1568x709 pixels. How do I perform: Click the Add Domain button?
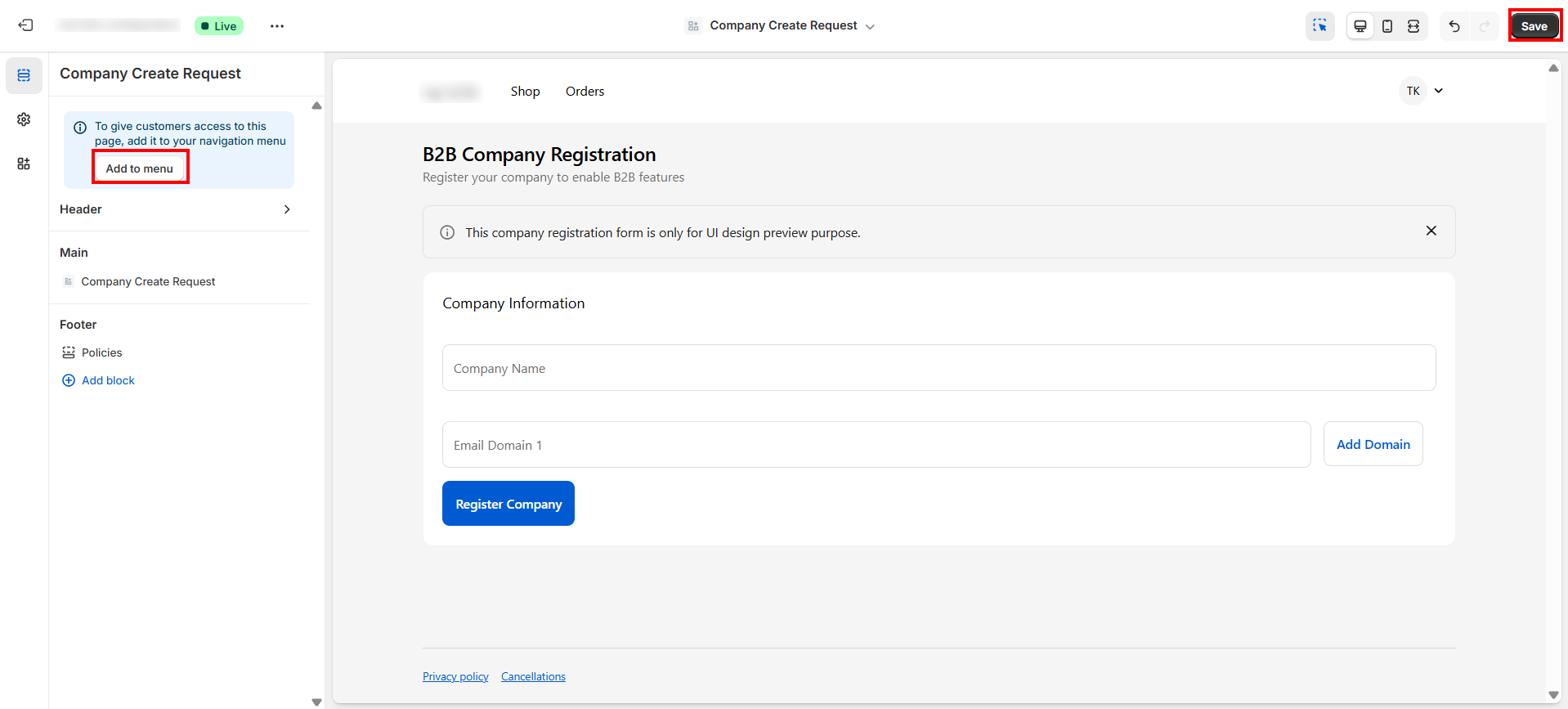tap(1373, 444)
